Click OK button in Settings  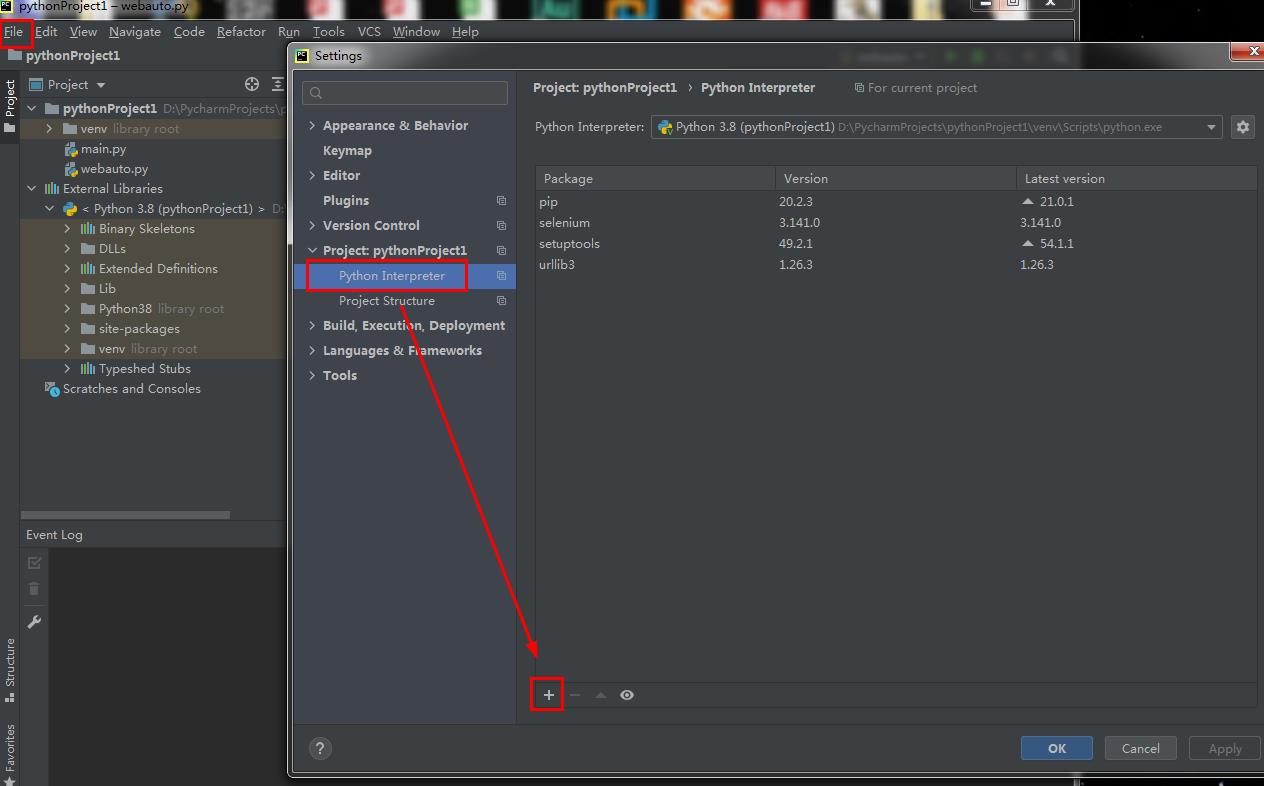point(1057,748)
